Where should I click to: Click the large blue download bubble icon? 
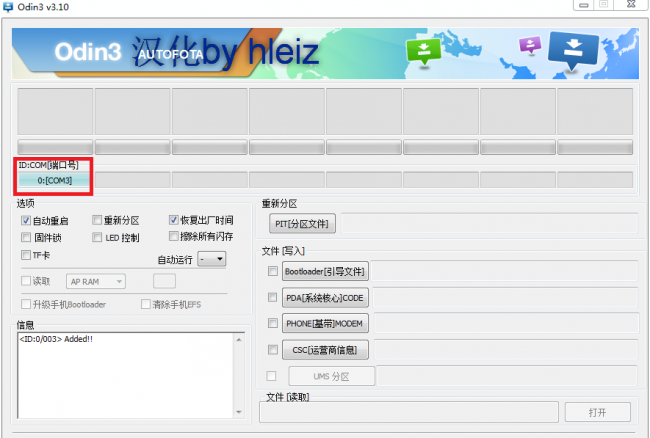pos(573,50)
